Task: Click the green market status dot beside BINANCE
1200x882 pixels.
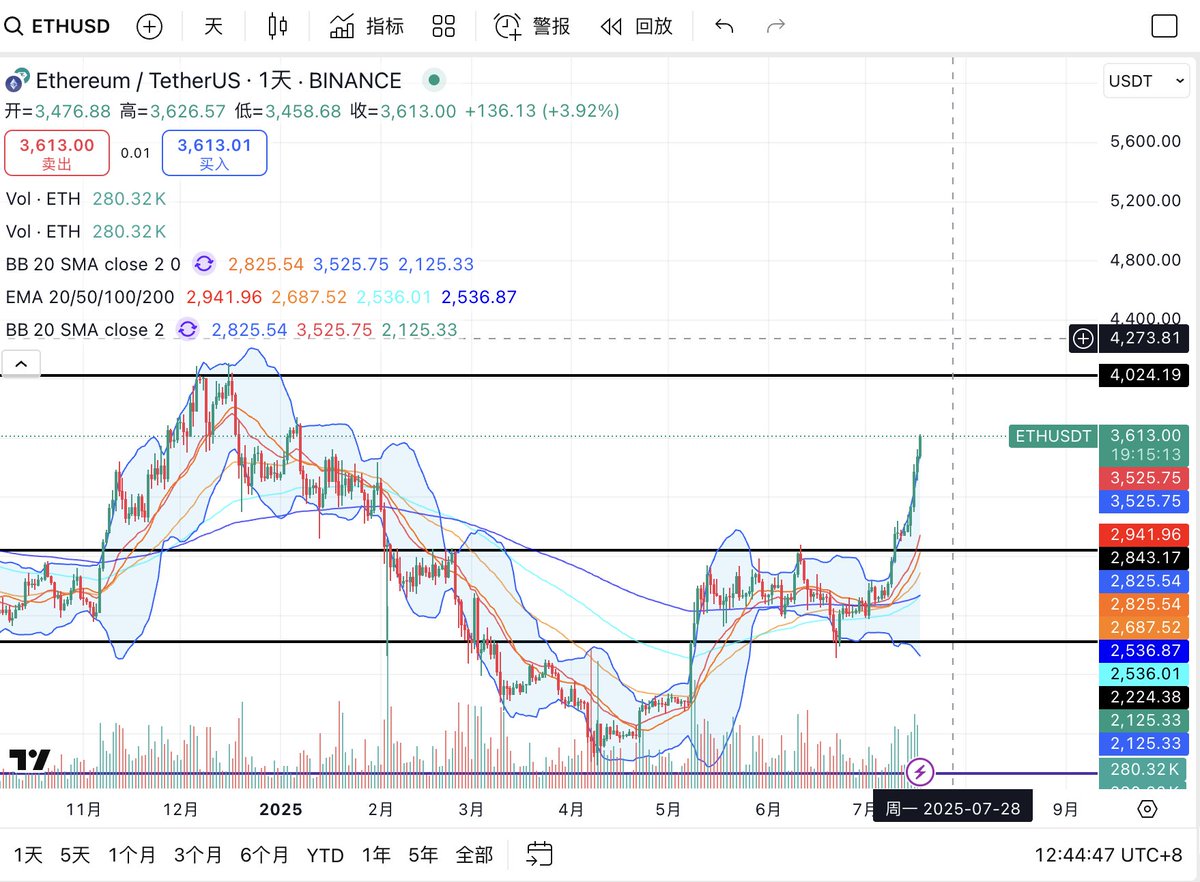Action: [x=433, y=80]
